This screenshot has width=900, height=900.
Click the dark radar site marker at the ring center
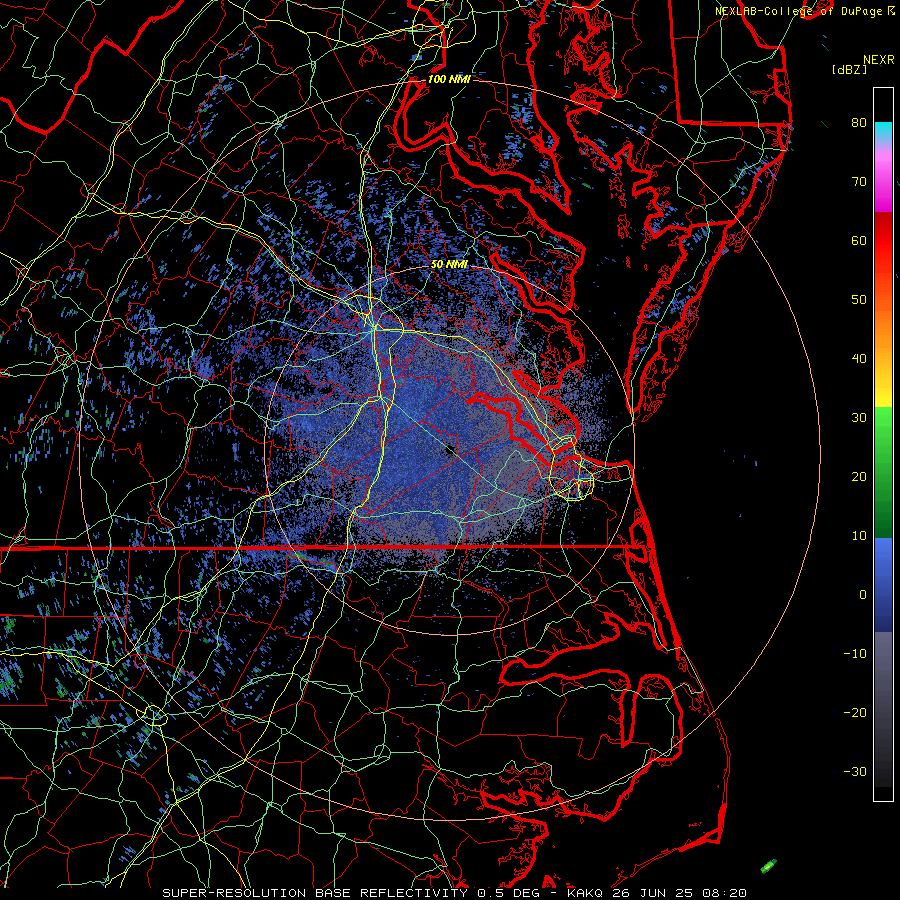451,450
